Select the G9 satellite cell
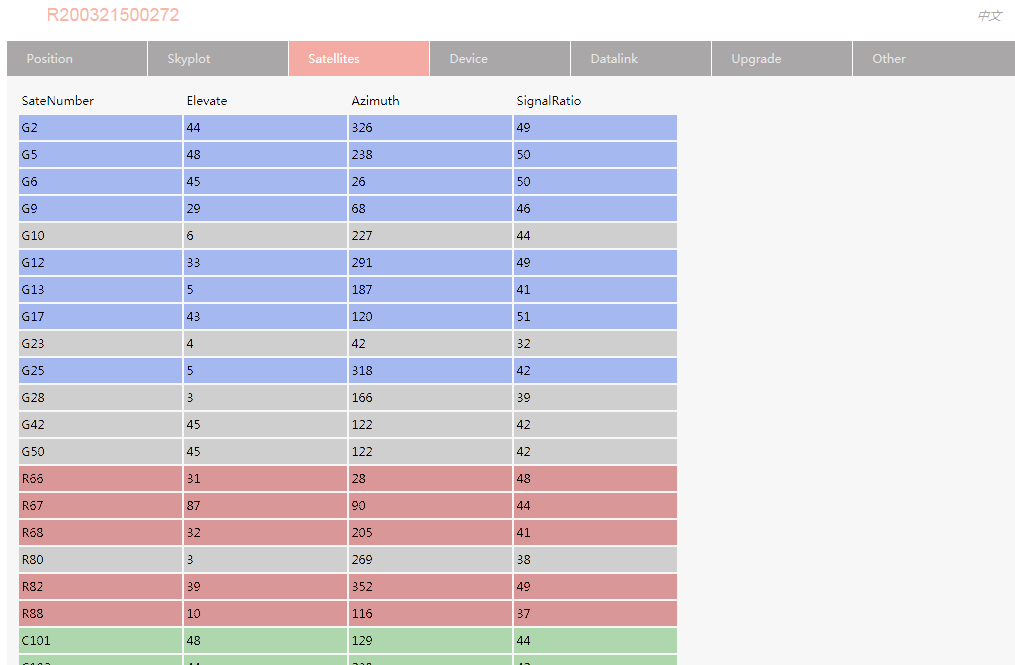This screenshot has width=1015, height=665. pos(100,209)
